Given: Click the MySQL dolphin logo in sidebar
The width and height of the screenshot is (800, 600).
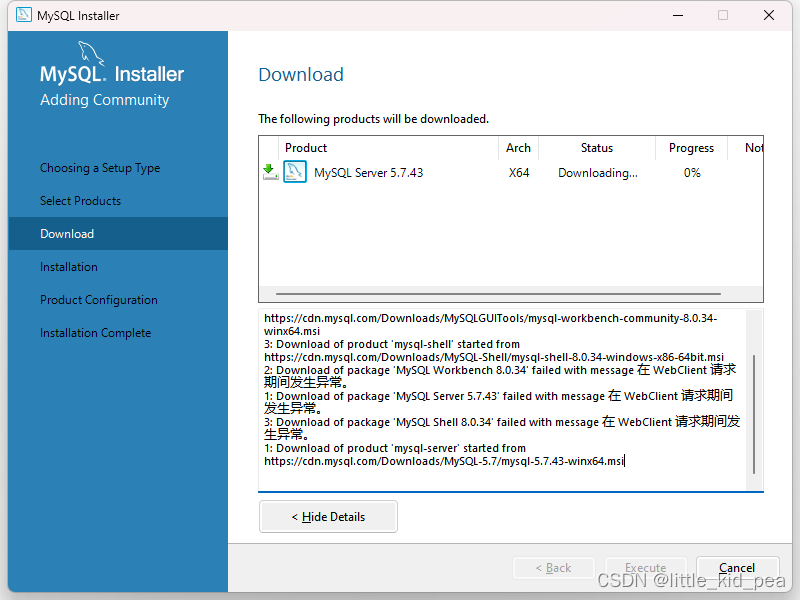Looking at the screenshot, I should point(91,54).
